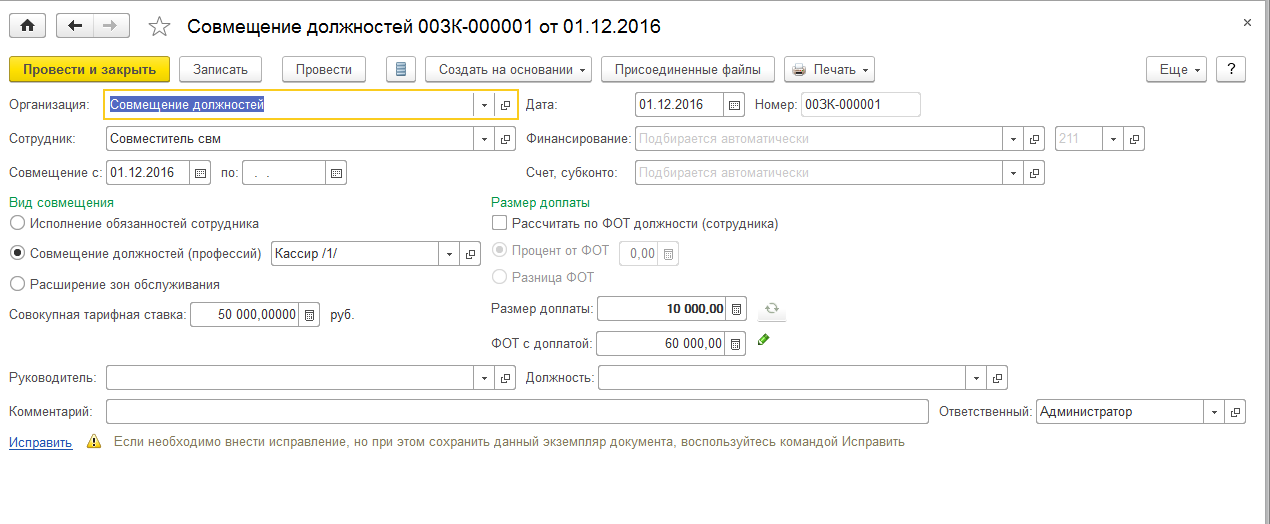This screenshot has width=1270, height=524.
Task: Open calculator for ФОТ с доплатой
Action: pos(736,344)
